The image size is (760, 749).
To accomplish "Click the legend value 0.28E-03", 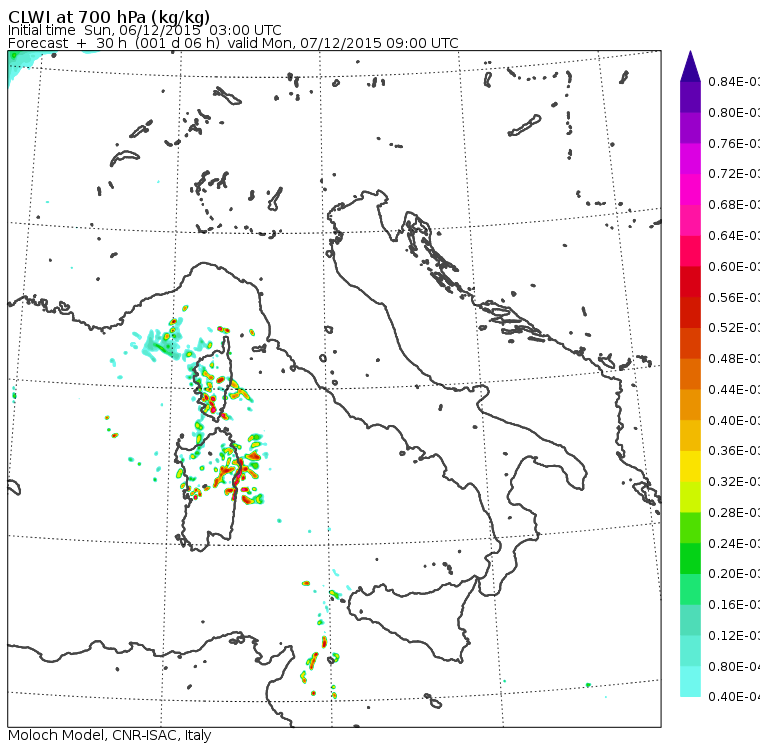I will [x=734, y=512].
